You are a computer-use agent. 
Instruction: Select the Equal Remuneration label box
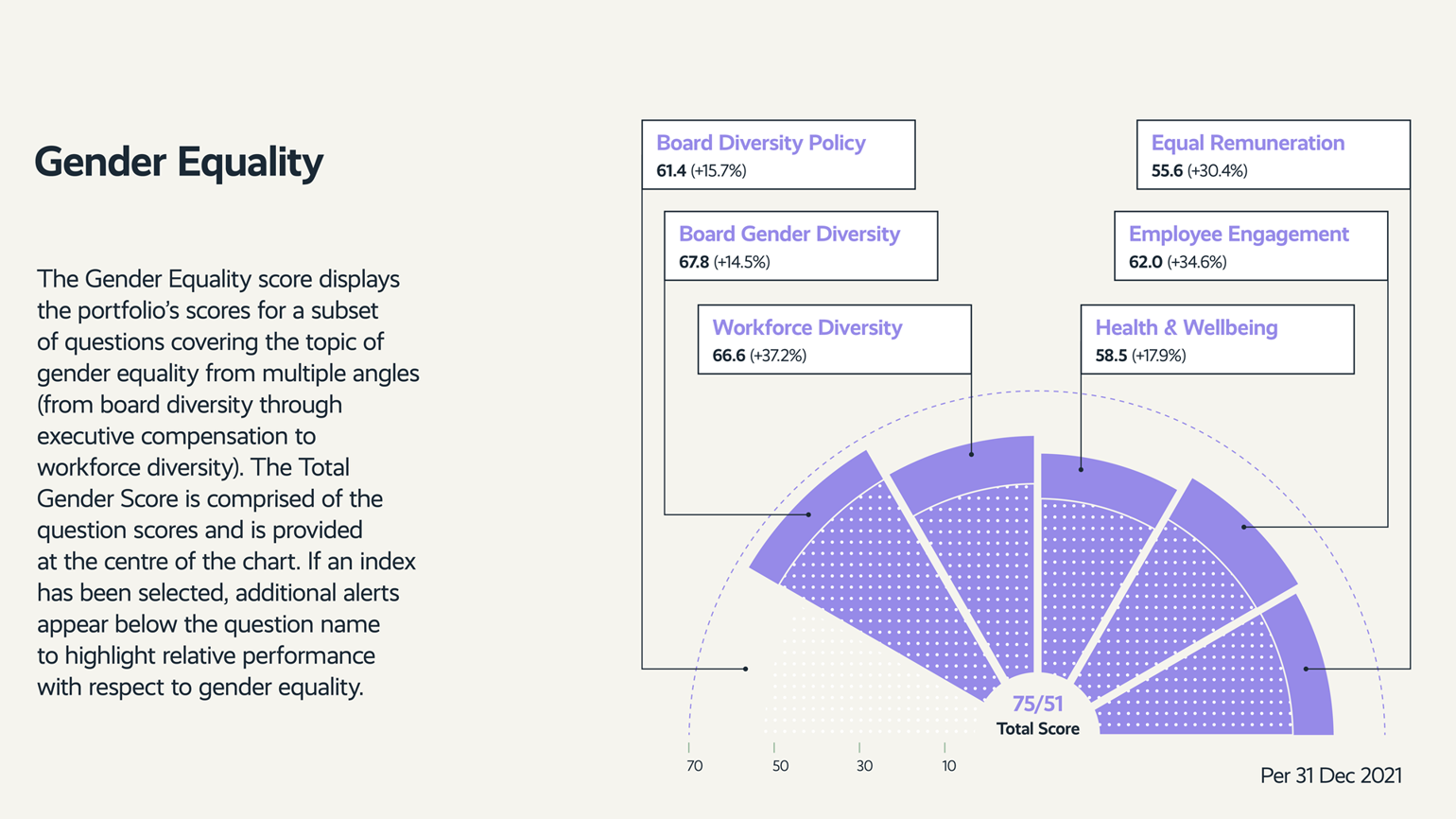click(x=1273, y=155)
